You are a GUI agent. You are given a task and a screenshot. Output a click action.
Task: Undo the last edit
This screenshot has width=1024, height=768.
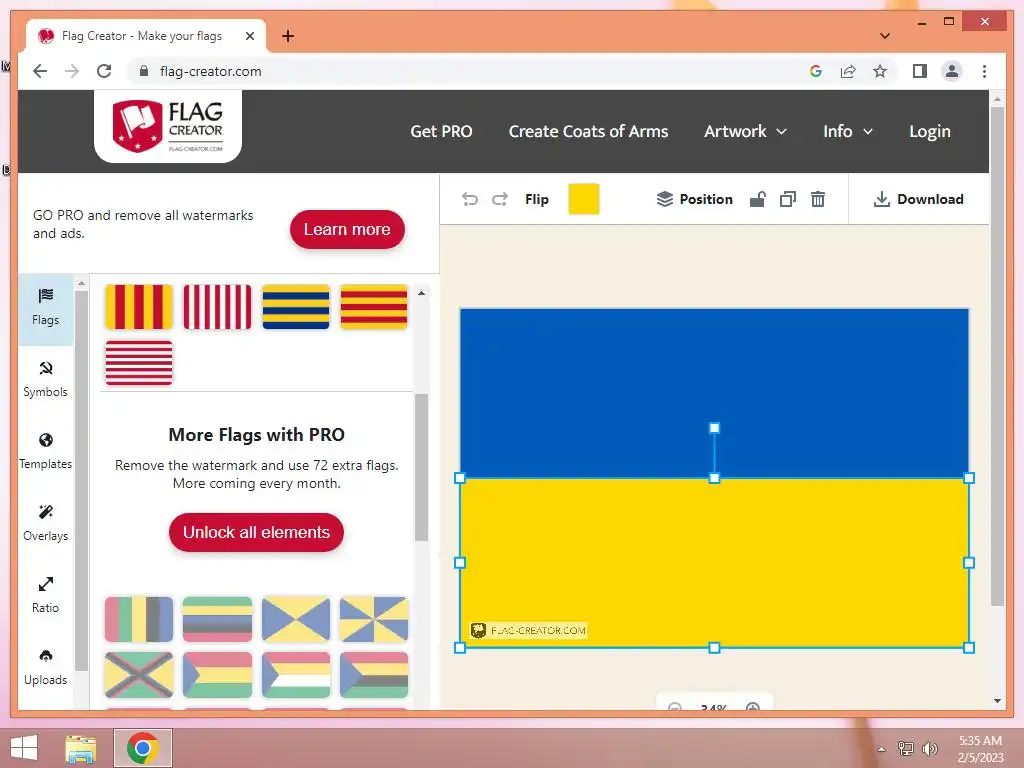pyautogui.click(x=470, y=199)
